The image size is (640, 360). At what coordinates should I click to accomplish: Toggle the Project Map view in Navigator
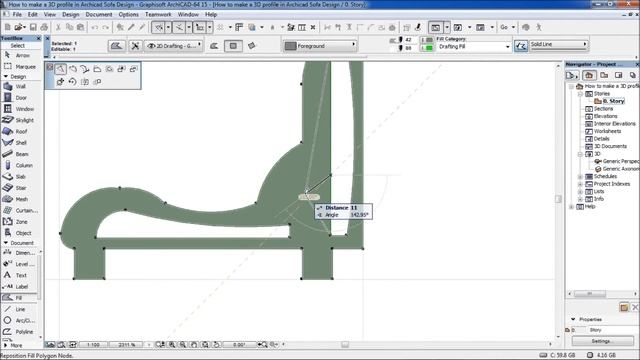[589, 75]
